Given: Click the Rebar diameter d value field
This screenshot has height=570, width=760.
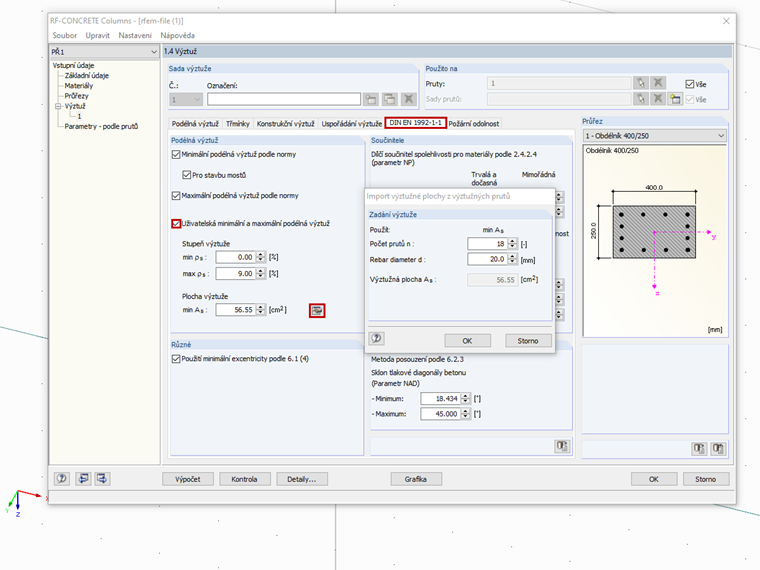Looking at the screenshot, I should click(x=487, y=259).
